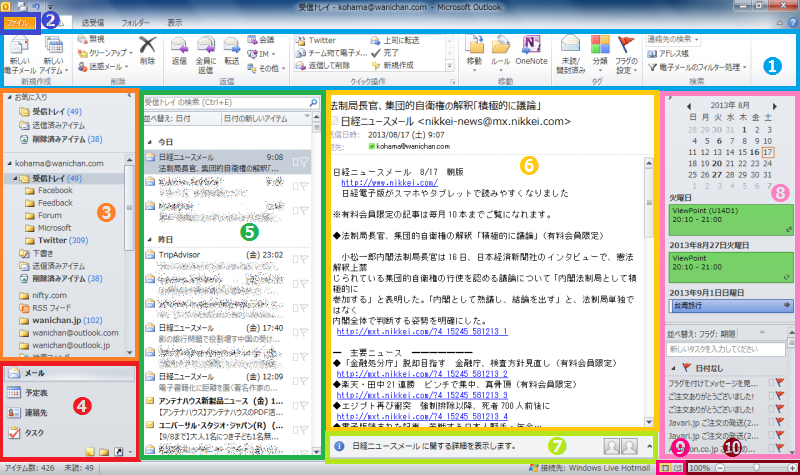Switch to Normal view in status bar
Screen dimensions: 800x475
point(665,468)
